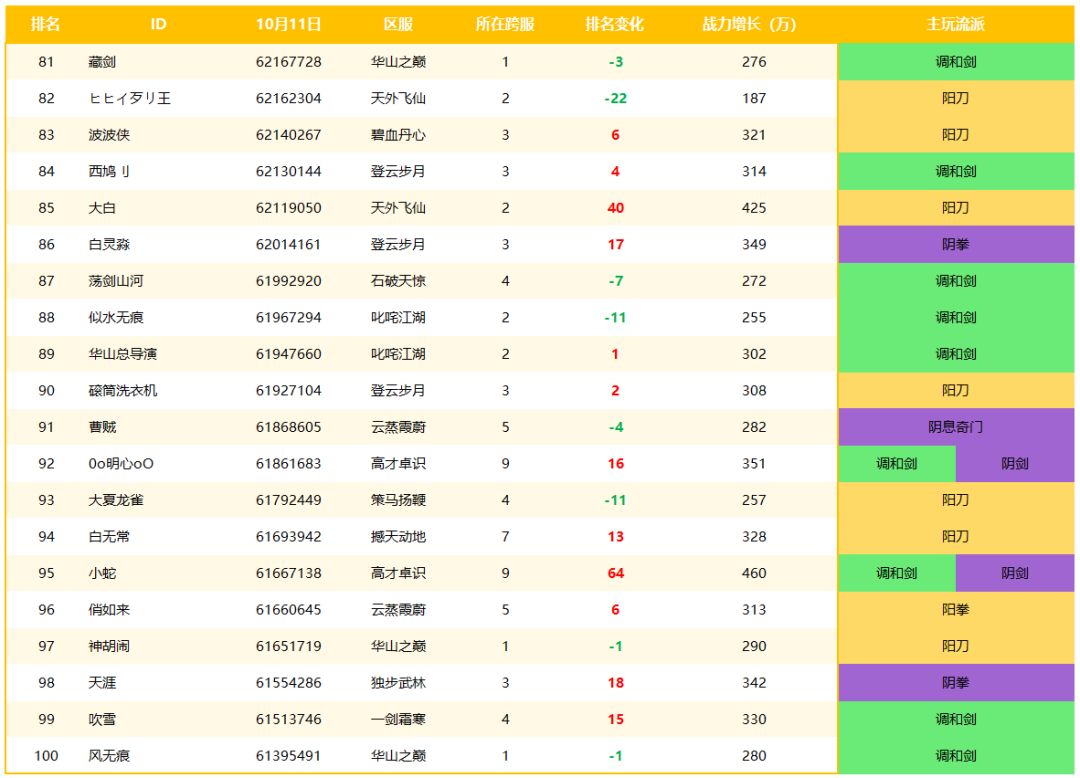The image size is (1080, 778).
Task: Click the 排名 column header
Action: 45,24
